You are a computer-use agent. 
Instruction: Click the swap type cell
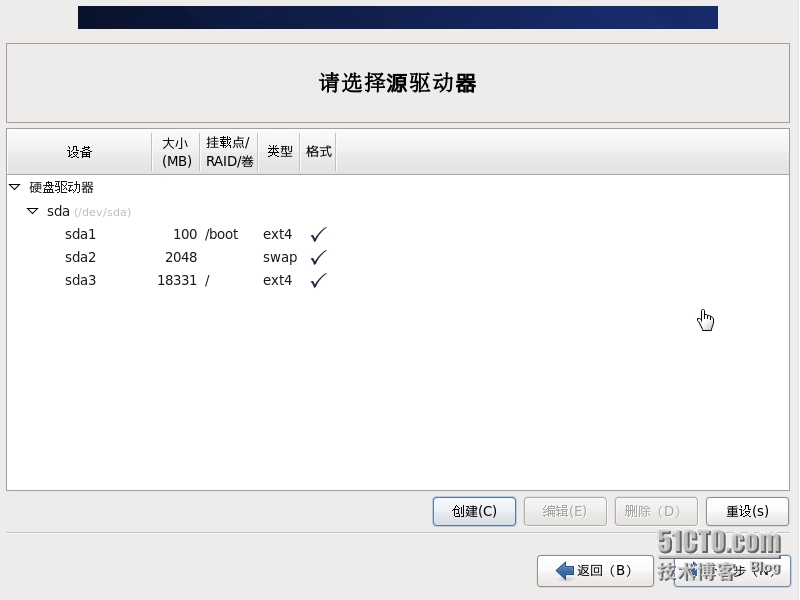coord(280,258)
